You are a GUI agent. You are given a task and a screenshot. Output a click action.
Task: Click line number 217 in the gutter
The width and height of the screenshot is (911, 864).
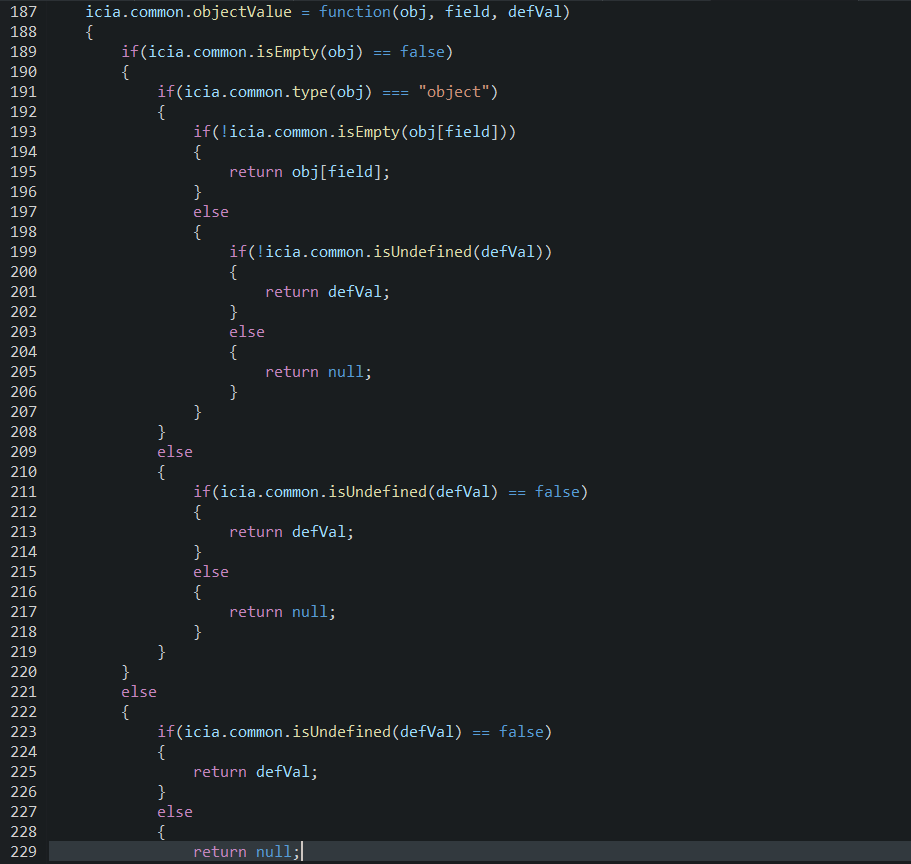(x=23, y=612)
